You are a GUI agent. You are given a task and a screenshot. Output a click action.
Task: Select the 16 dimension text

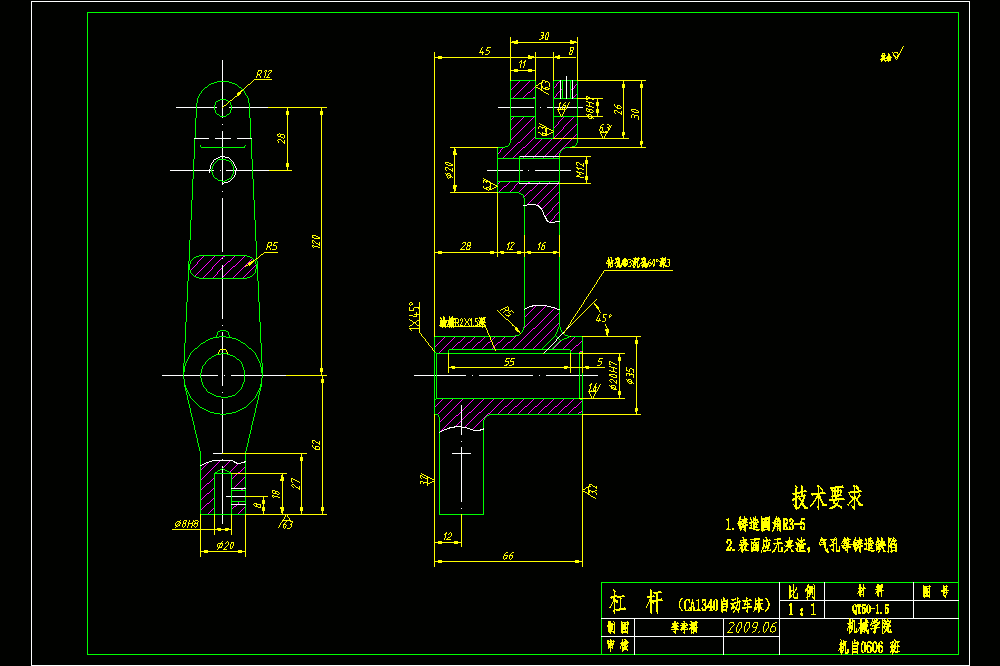[541, 246]
